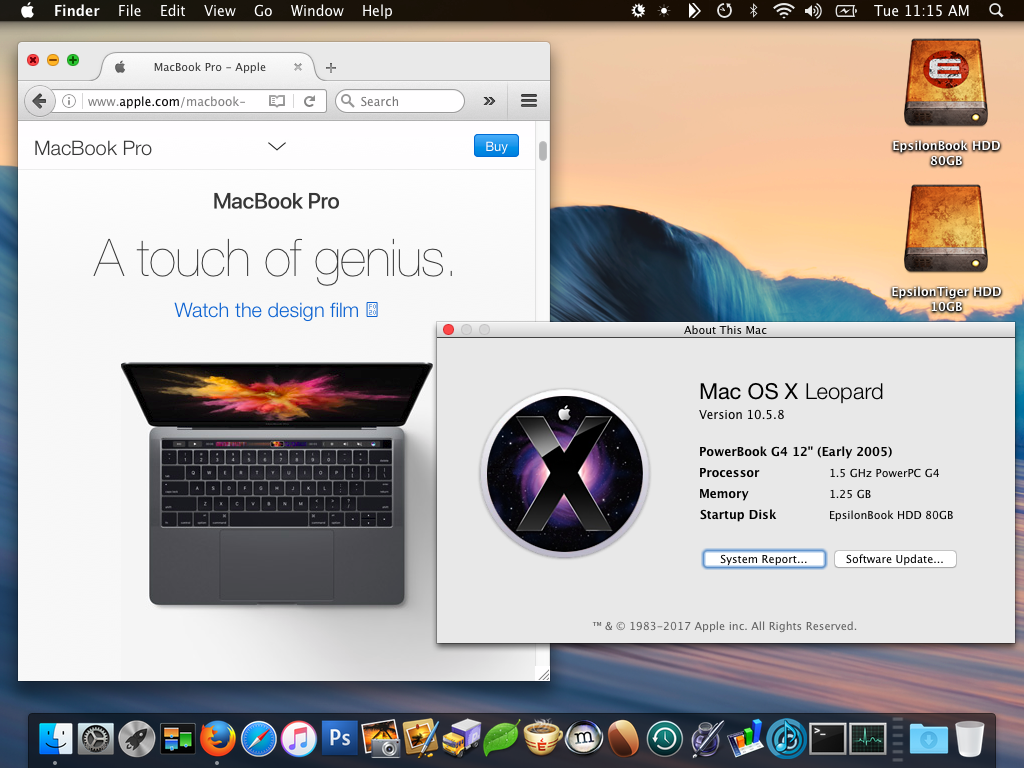Show site information icon in URL bar
The image size is (1024, 768).
click(x=69, y=101)
